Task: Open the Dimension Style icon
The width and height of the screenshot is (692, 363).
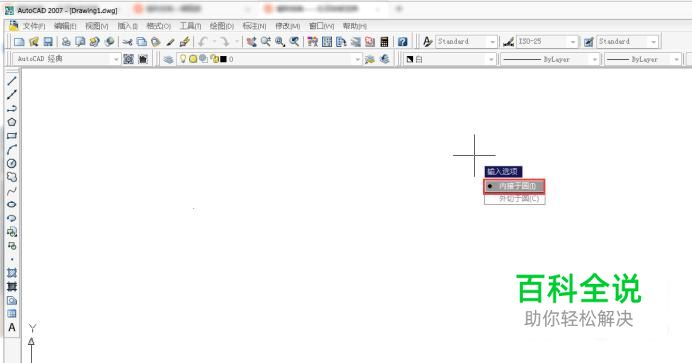Action: pyautogui.click(x=508, y=42)
